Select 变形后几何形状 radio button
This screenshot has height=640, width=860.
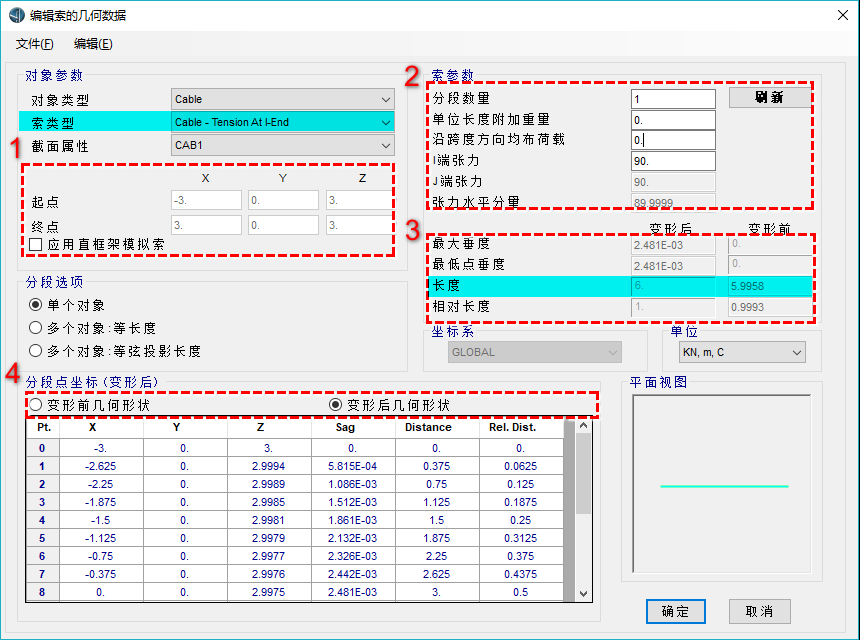click(336, 405)
